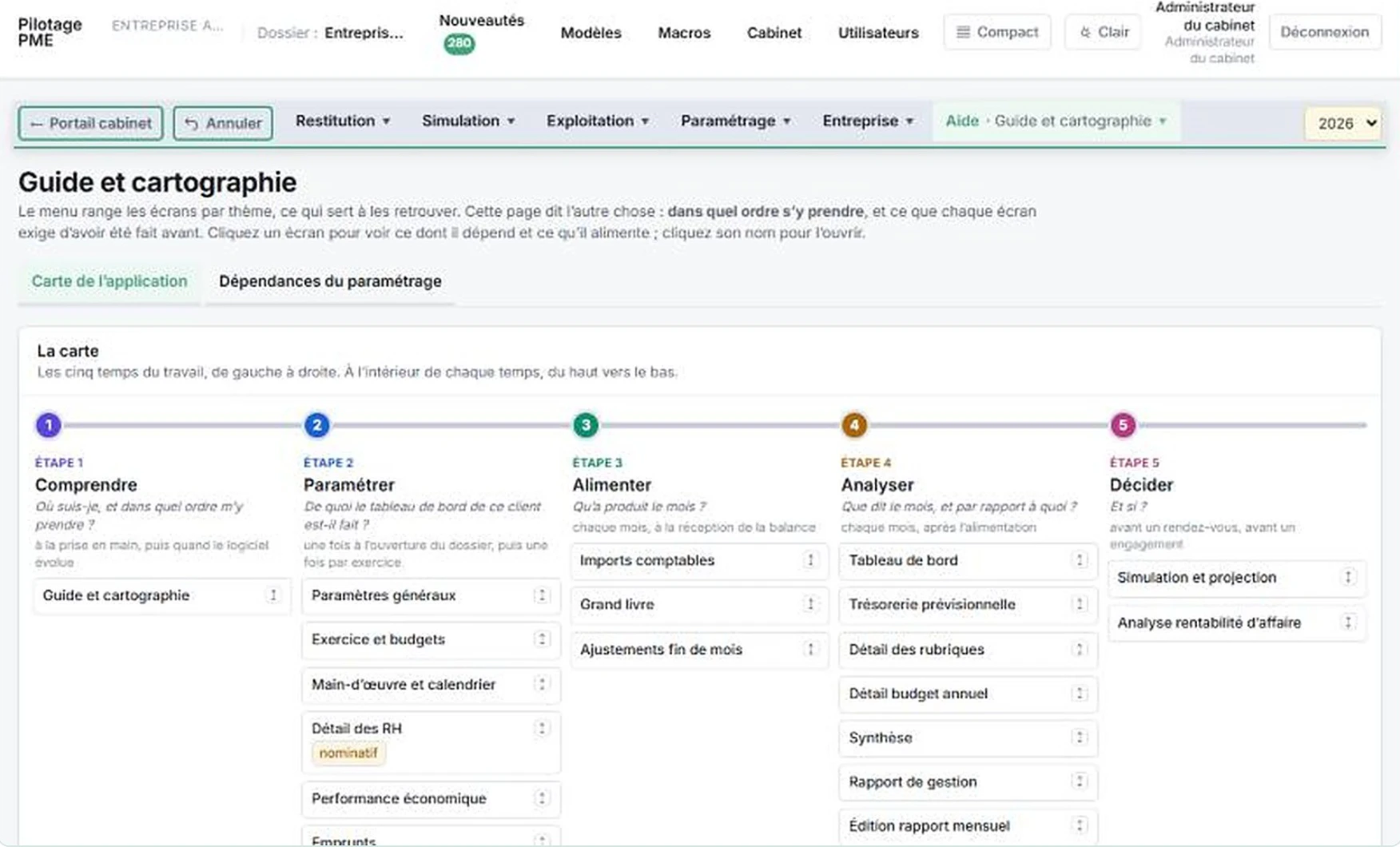Expand the Restitution dropdown menu
The width and height of the screenshot is (1400, 847).
[343, 121]
